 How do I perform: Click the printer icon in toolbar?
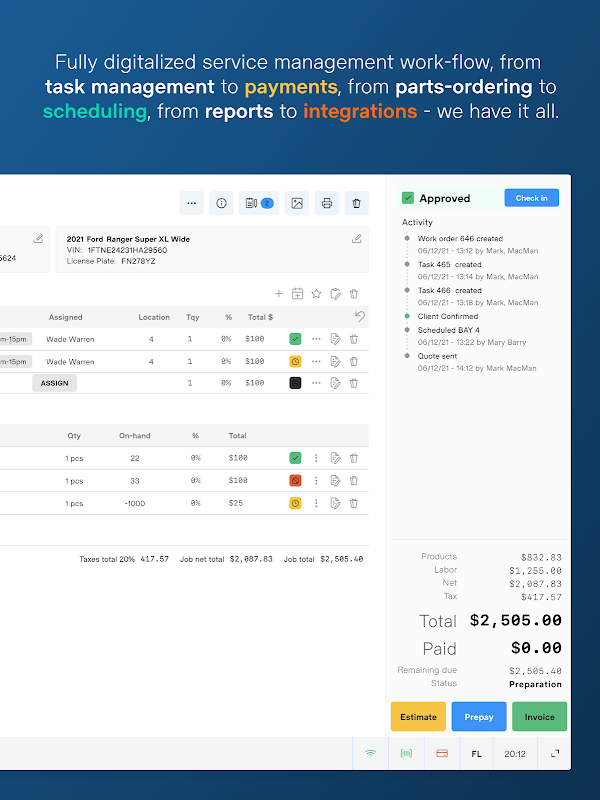[x=327, y=203]
